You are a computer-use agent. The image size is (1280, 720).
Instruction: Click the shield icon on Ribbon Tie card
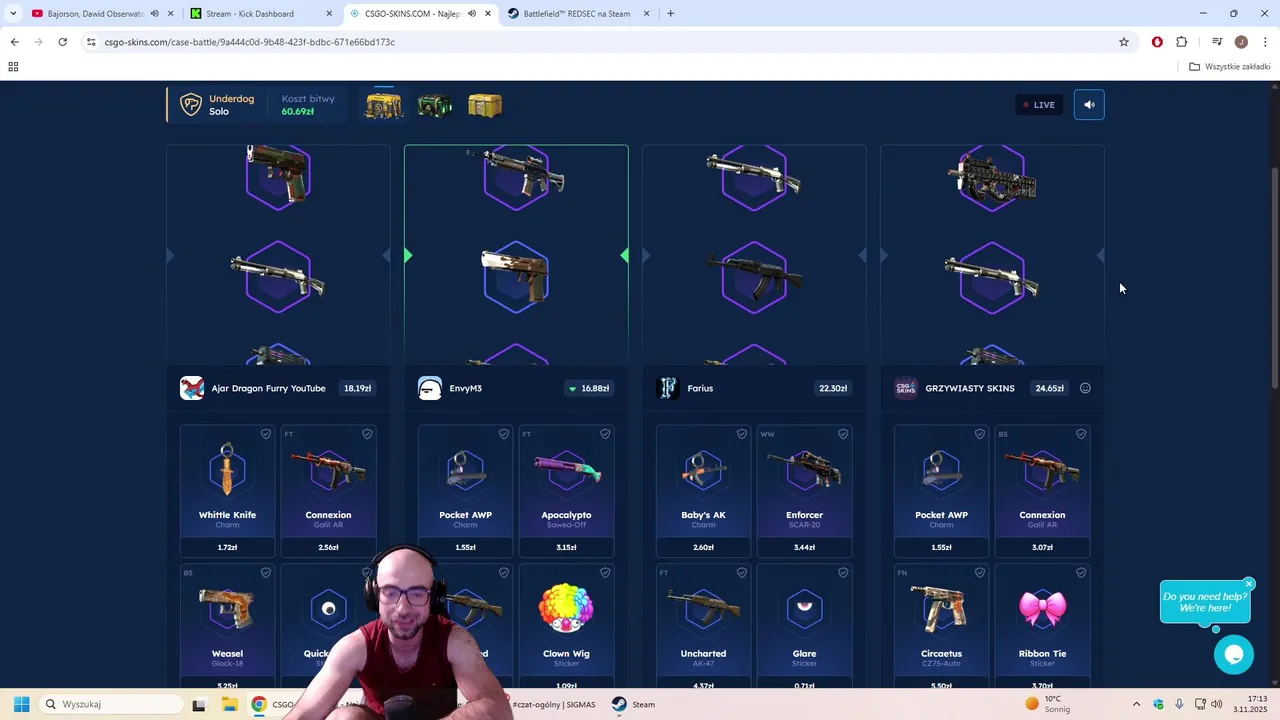tap(1081, 573)
